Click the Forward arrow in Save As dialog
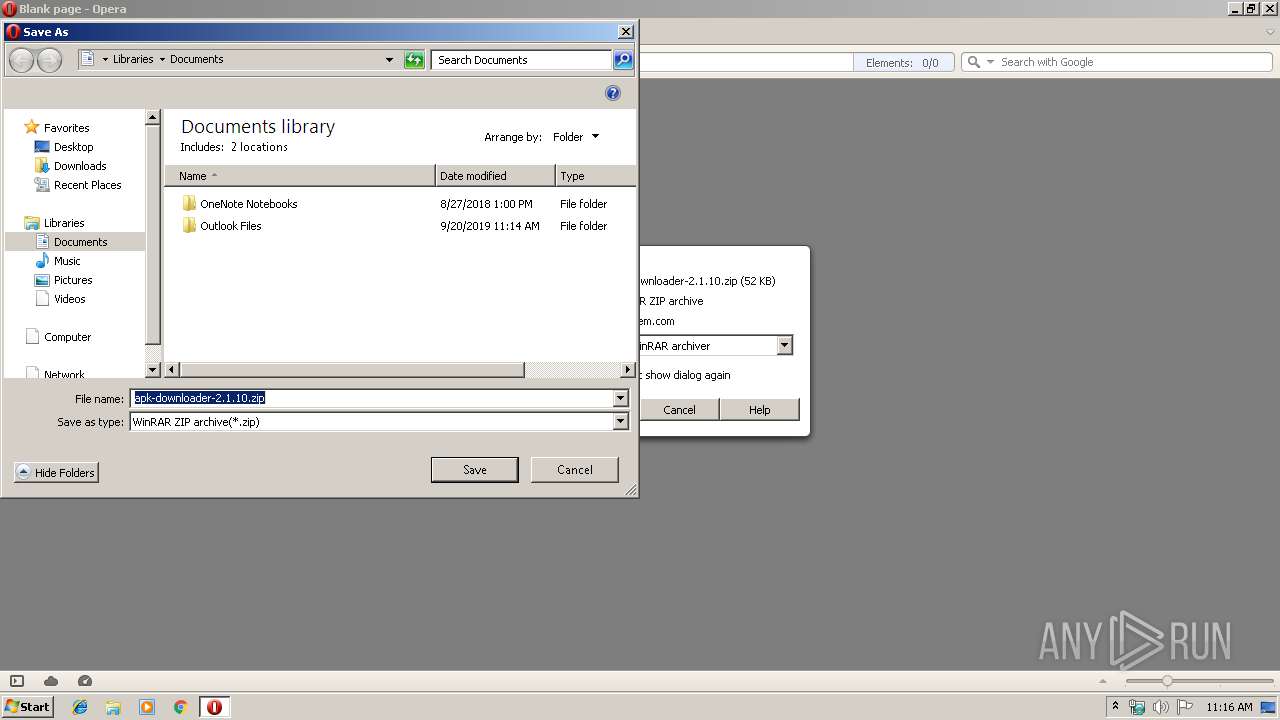Viewport: 1280px width, 720px height. 49,60
